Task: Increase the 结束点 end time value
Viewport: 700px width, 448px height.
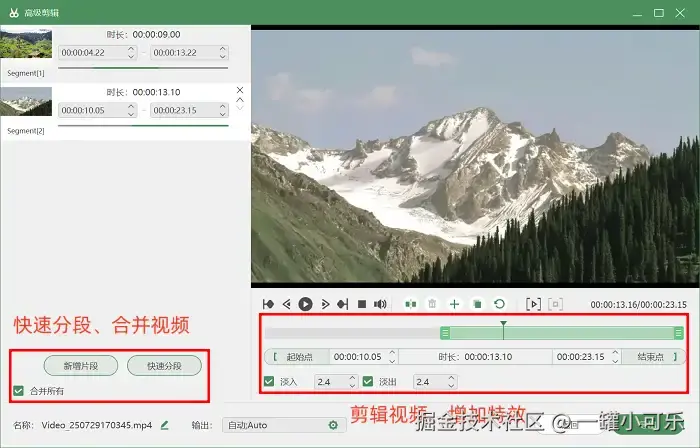Action: pos(615,353)
